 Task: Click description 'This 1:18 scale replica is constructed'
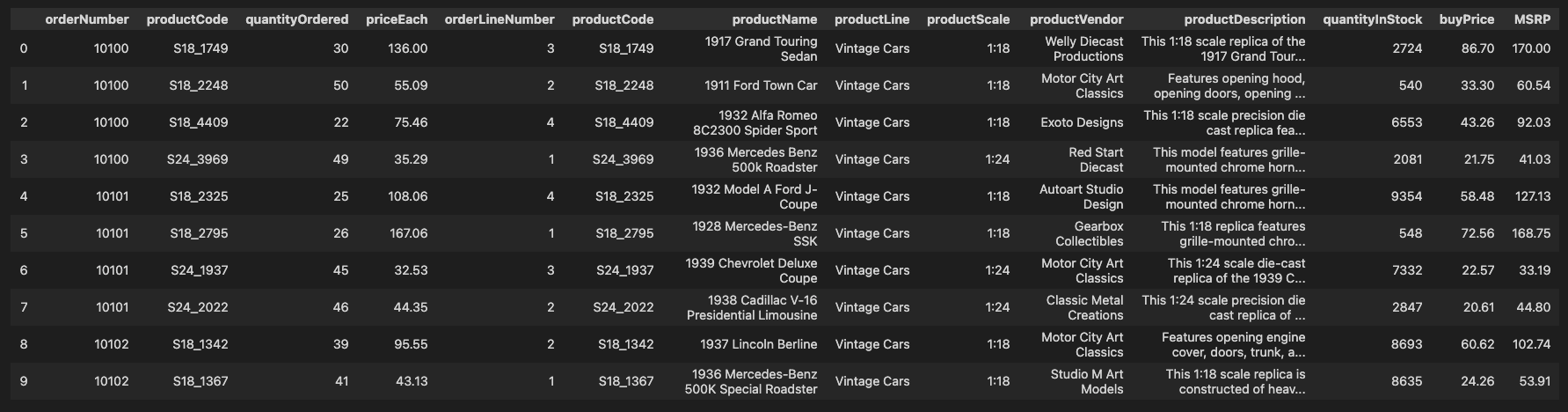(1236, 381)
